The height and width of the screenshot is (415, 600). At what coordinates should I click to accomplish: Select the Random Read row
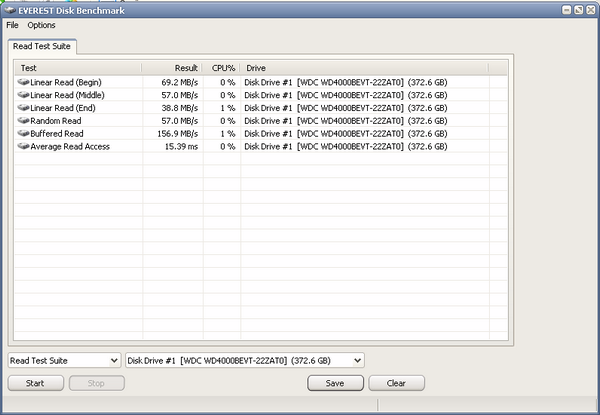[261, 121]
